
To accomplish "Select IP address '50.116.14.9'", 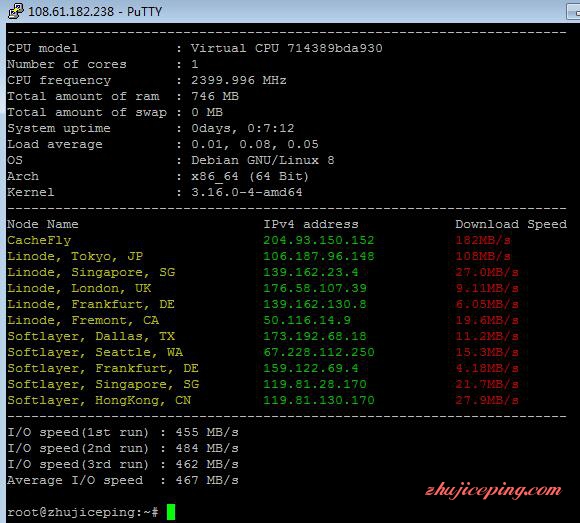I will tap(307, 320).
